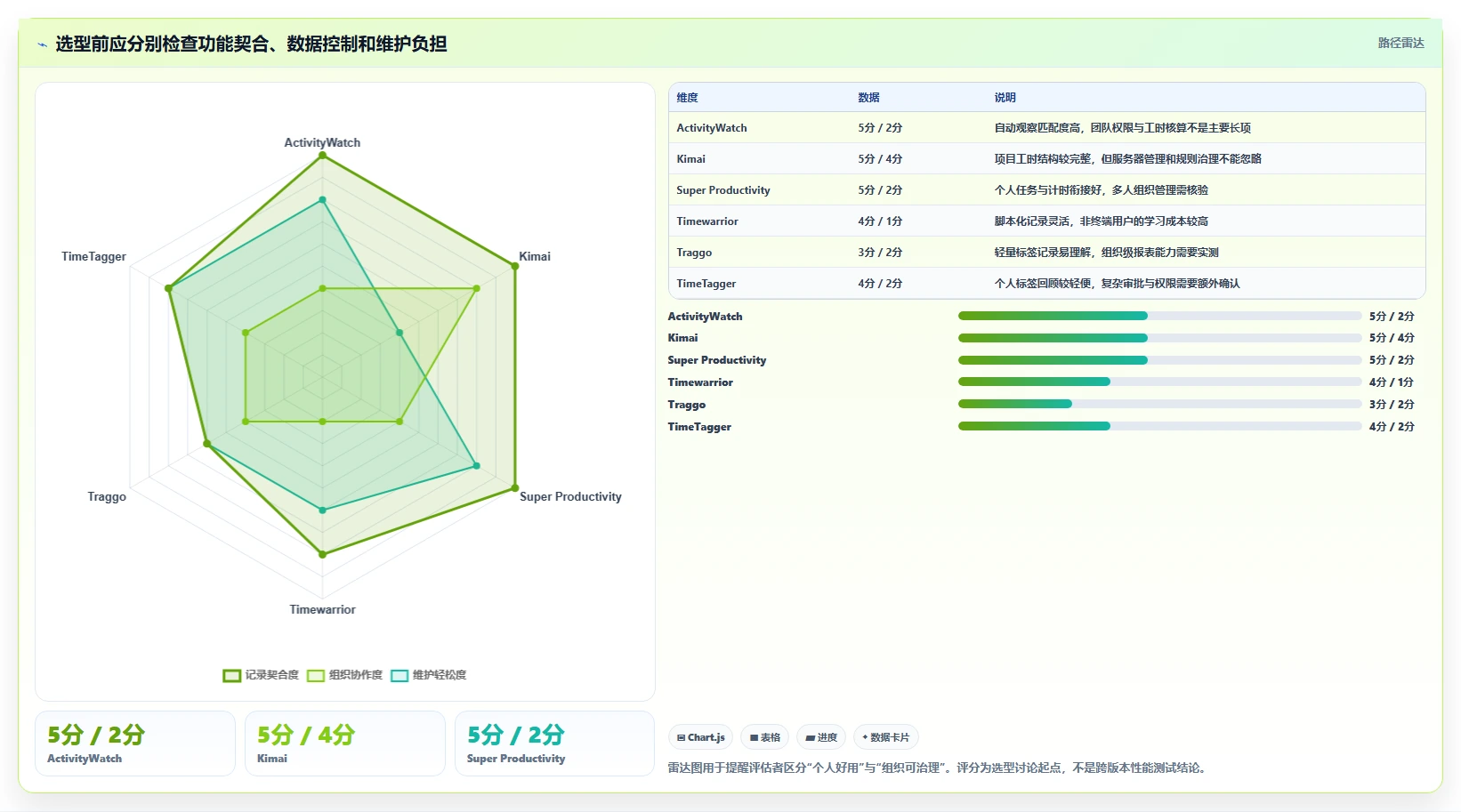
Task: Click the Super Productivity axis label on the radar
Action: point(570,496)
